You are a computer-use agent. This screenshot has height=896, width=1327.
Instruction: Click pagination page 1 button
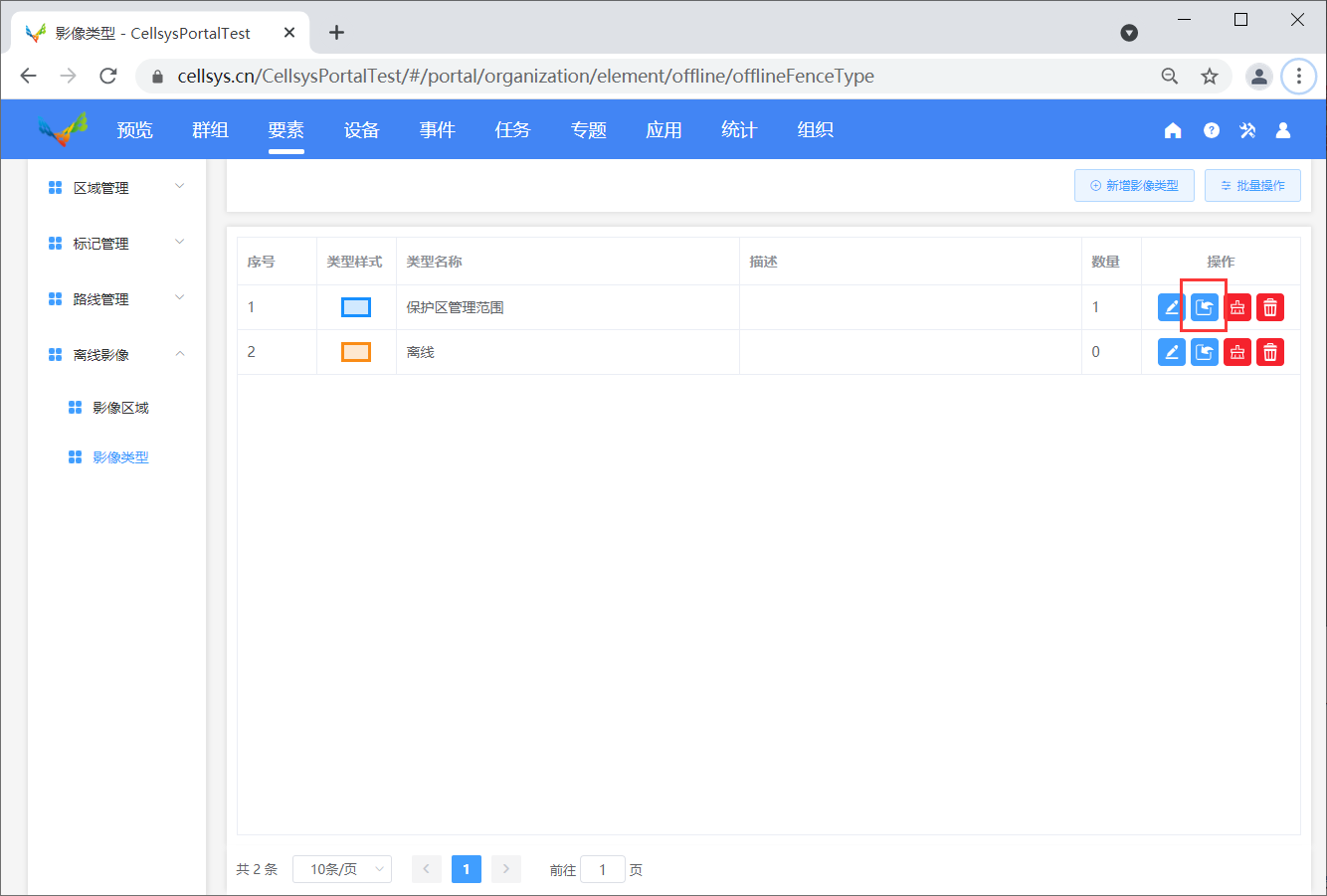point(467,869)
